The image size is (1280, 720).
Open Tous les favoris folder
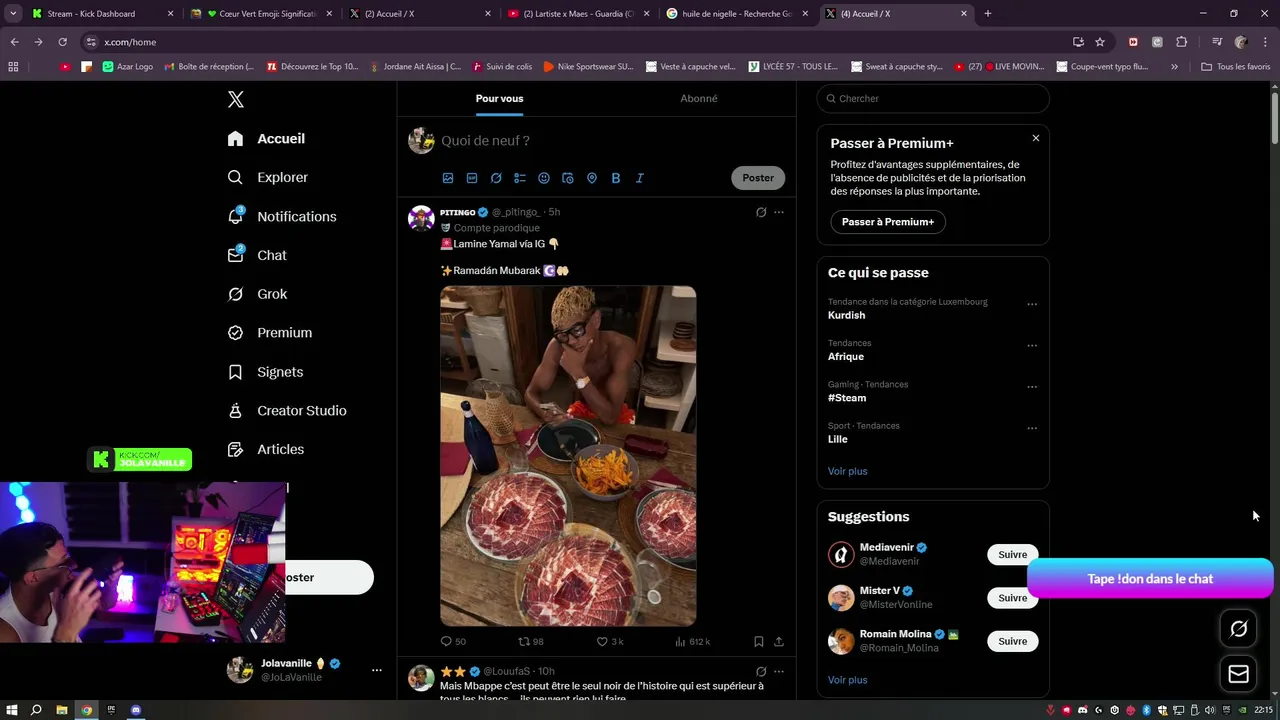click(x=1236, y=67)
